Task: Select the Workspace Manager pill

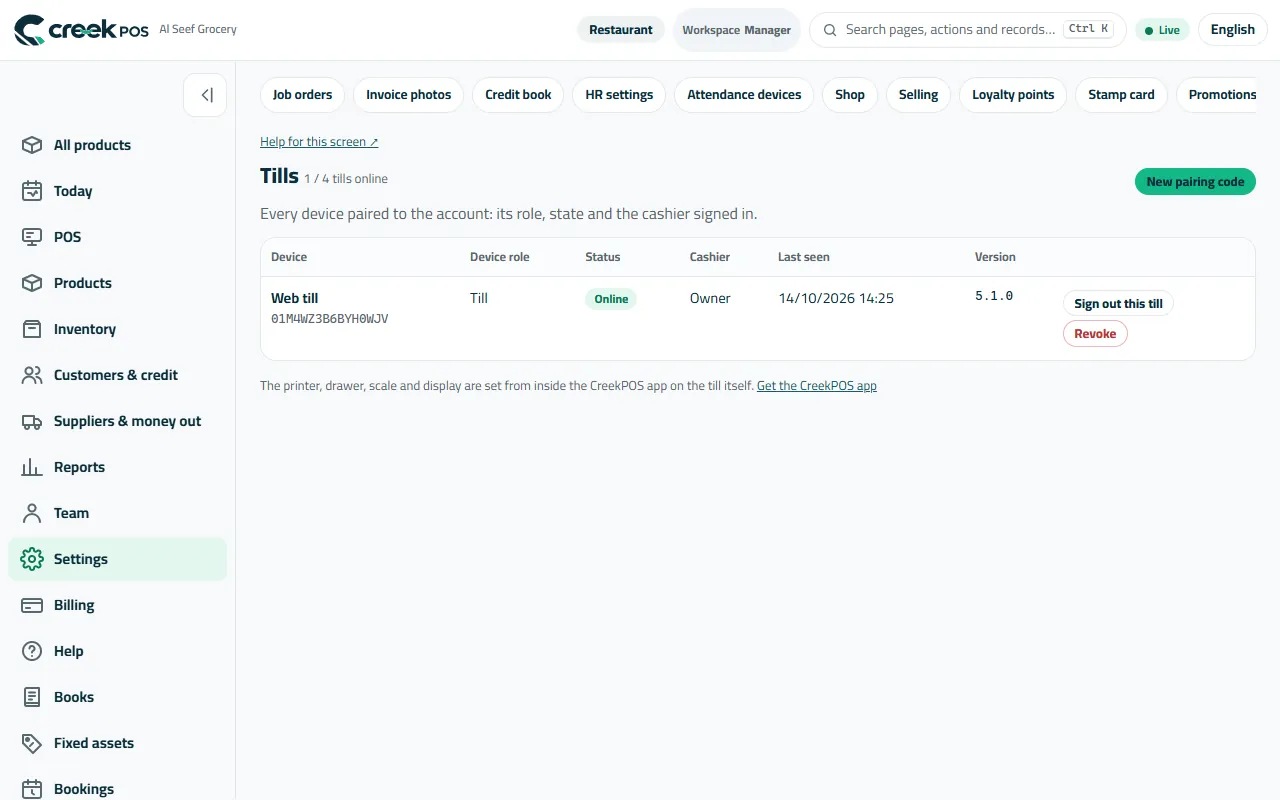Action: pos(737,30)
